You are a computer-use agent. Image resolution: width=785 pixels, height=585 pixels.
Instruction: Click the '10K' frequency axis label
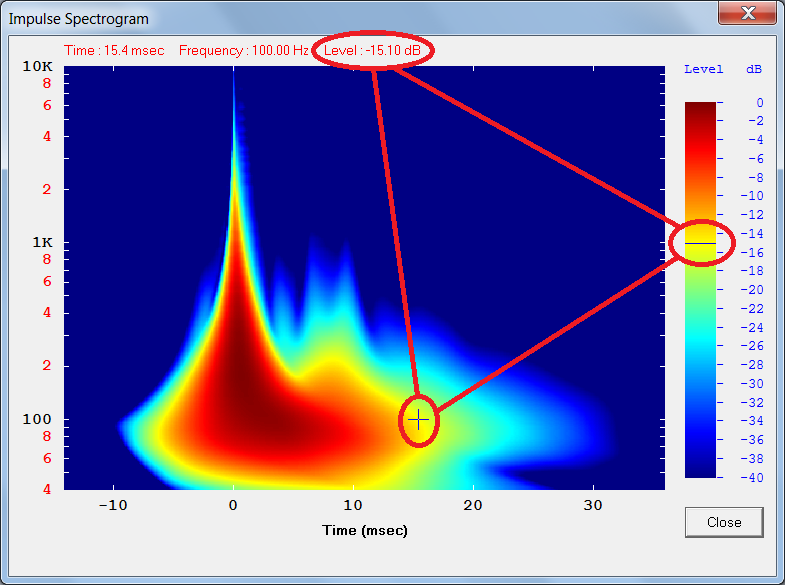coord(38,67)
